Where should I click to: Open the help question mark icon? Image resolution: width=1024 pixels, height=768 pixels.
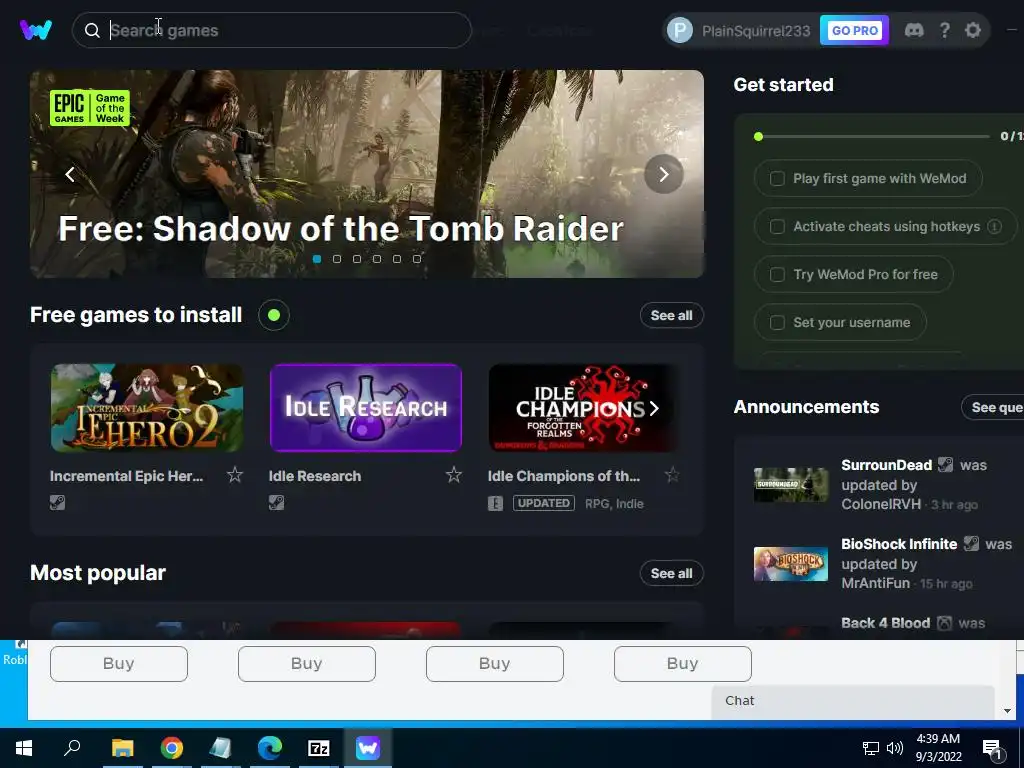(944, 30)
